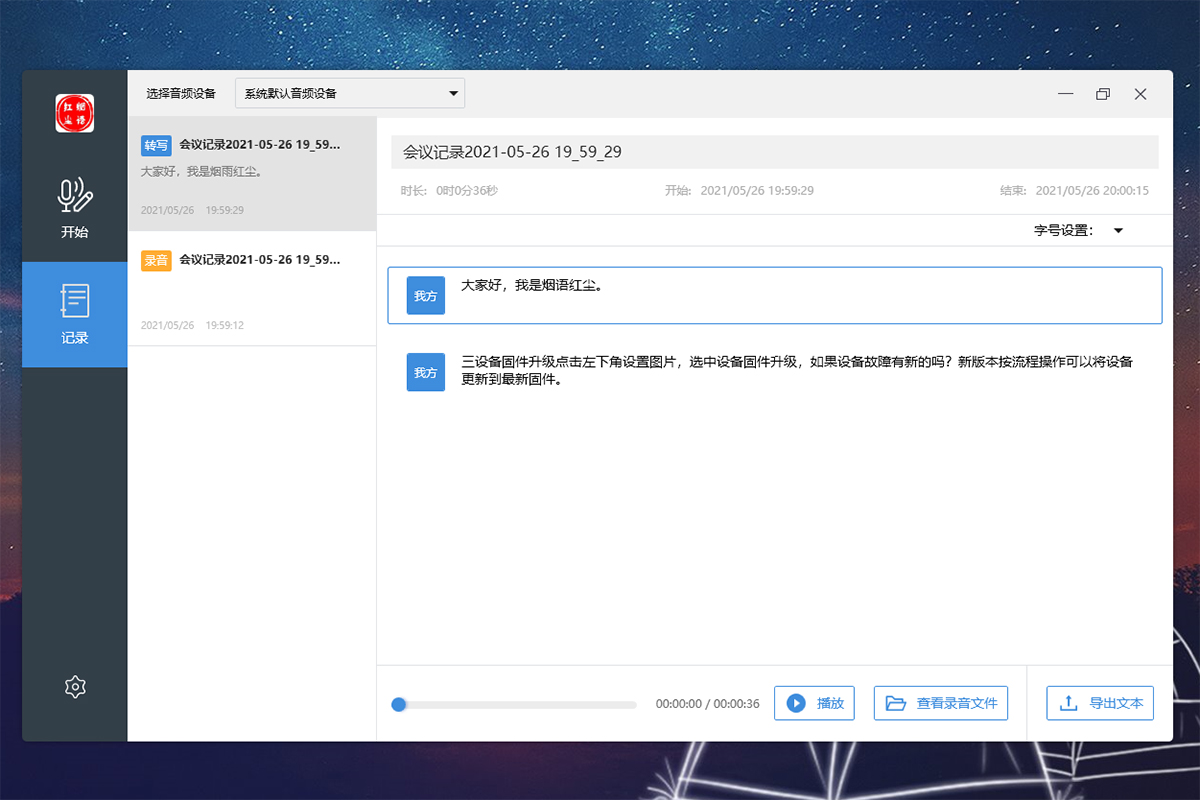Click the blue 转写 tag badge
This screenshot has width=1200, height=800.
pyautogui.click(x=156, y=145)
